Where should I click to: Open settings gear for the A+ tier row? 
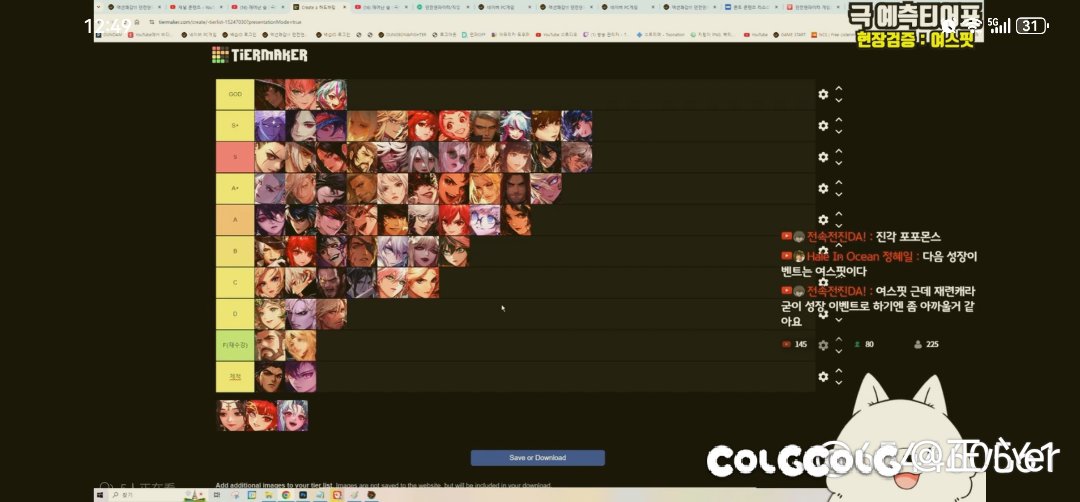click(x=823, y=189)
